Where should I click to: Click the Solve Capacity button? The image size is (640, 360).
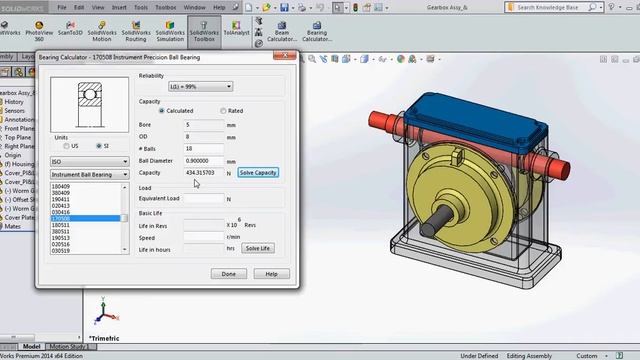258,173
